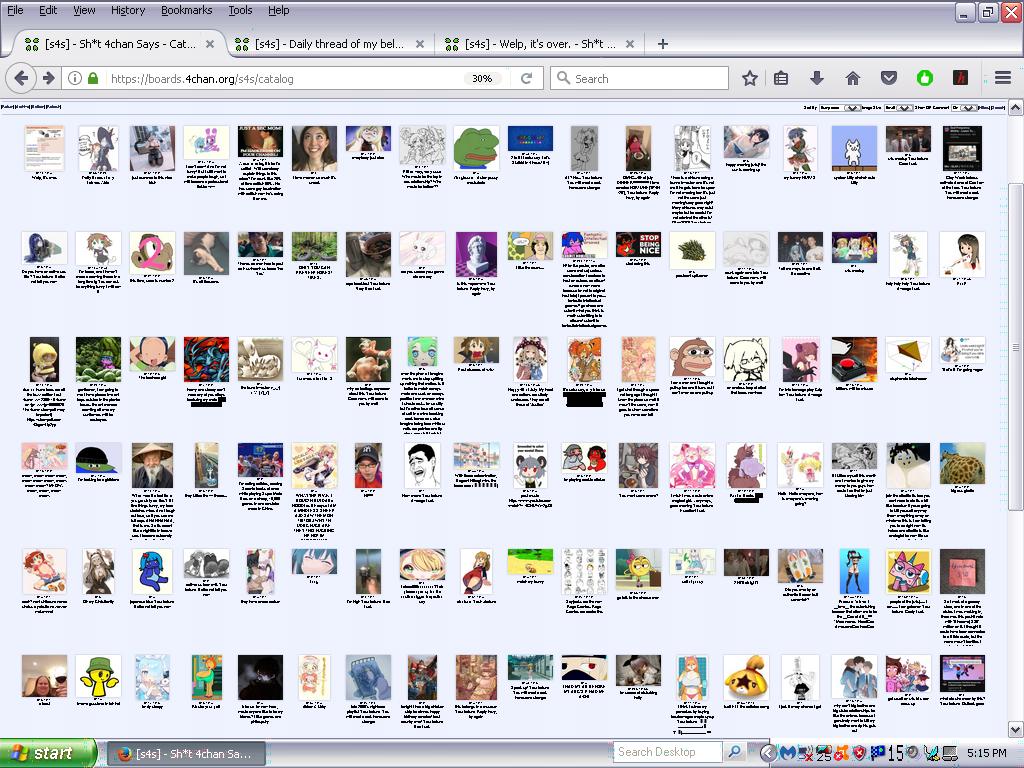
Task: Switch to the 'Welp, it's over.' tab
Action: tap(541, 44)
